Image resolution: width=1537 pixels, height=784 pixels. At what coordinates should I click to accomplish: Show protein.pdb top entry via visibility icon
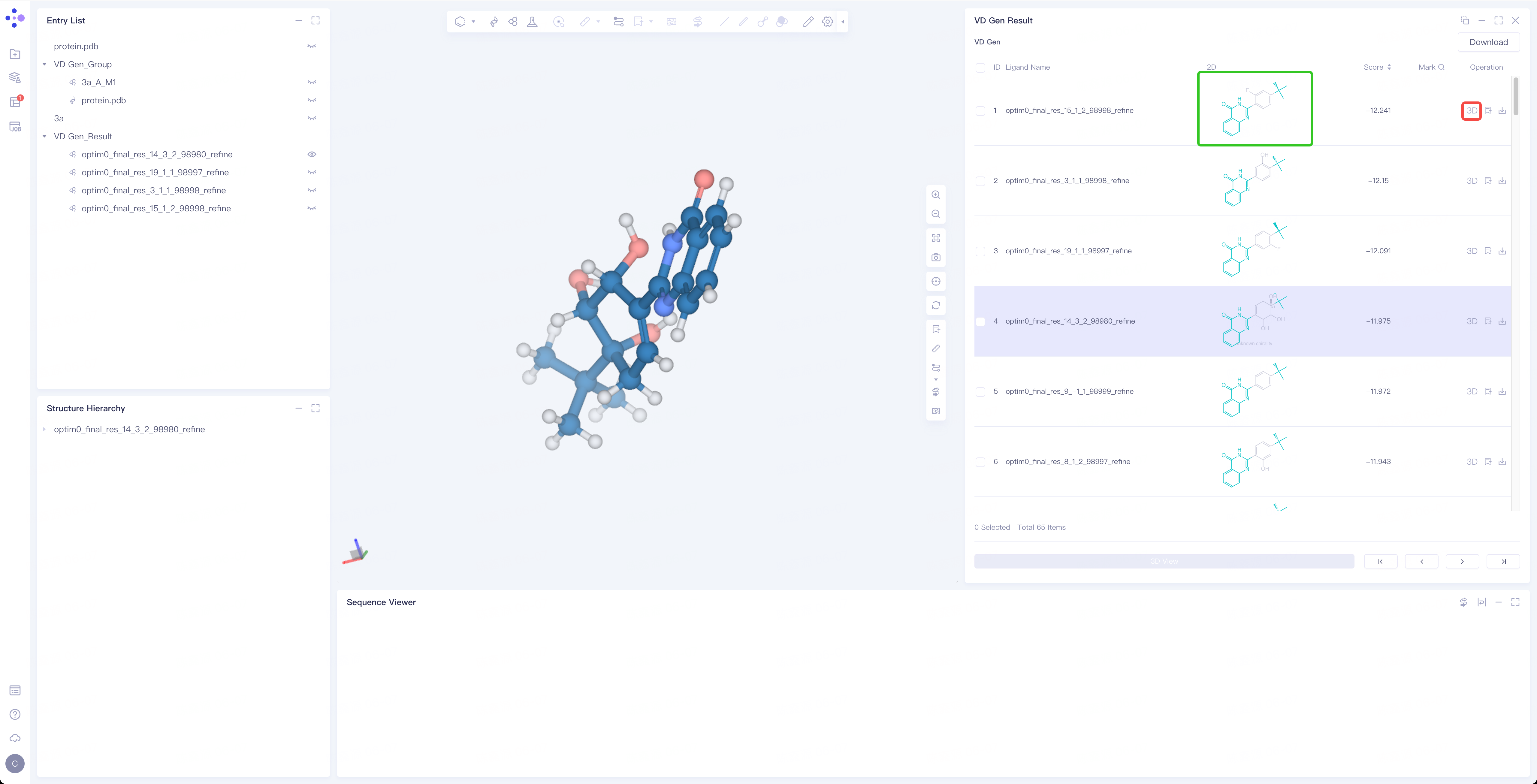click(x=312, y=47)
